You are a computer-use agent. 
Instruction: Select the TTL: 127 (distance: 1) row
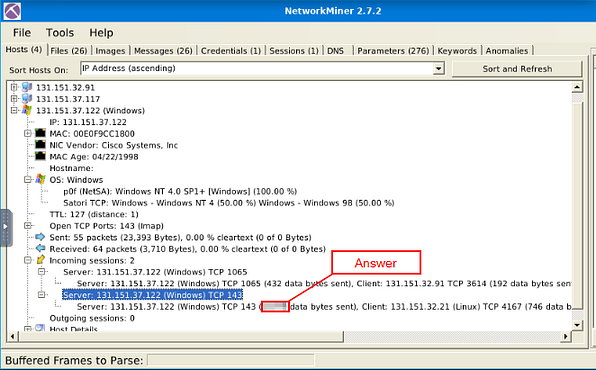pos(94,214)
